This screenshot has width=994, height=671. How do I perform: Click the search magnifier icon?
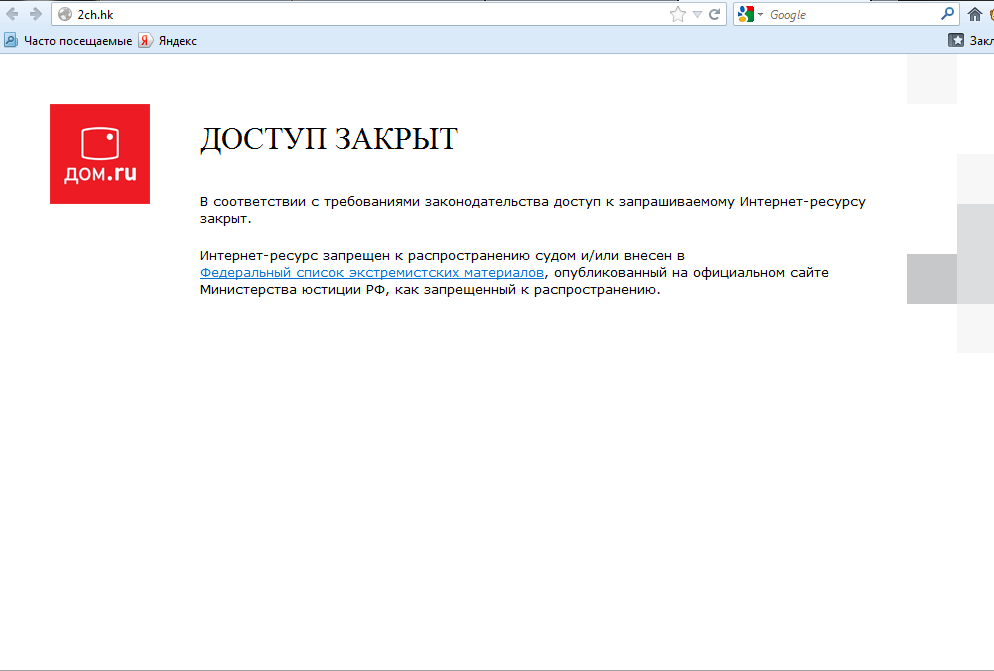[x=947, y=14]
